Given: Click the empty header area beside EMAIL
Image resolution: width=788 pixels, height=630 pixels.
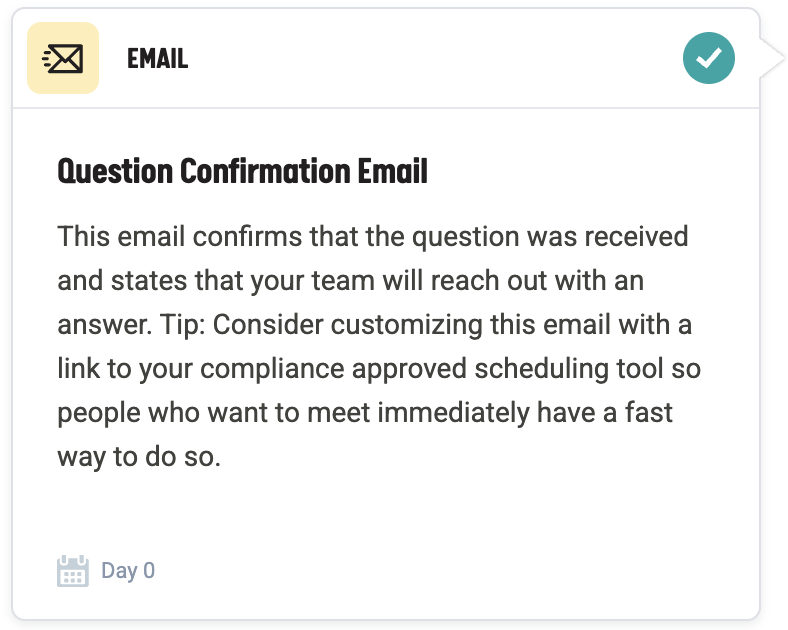Looking at the screenshot, I should coord(430,58).
